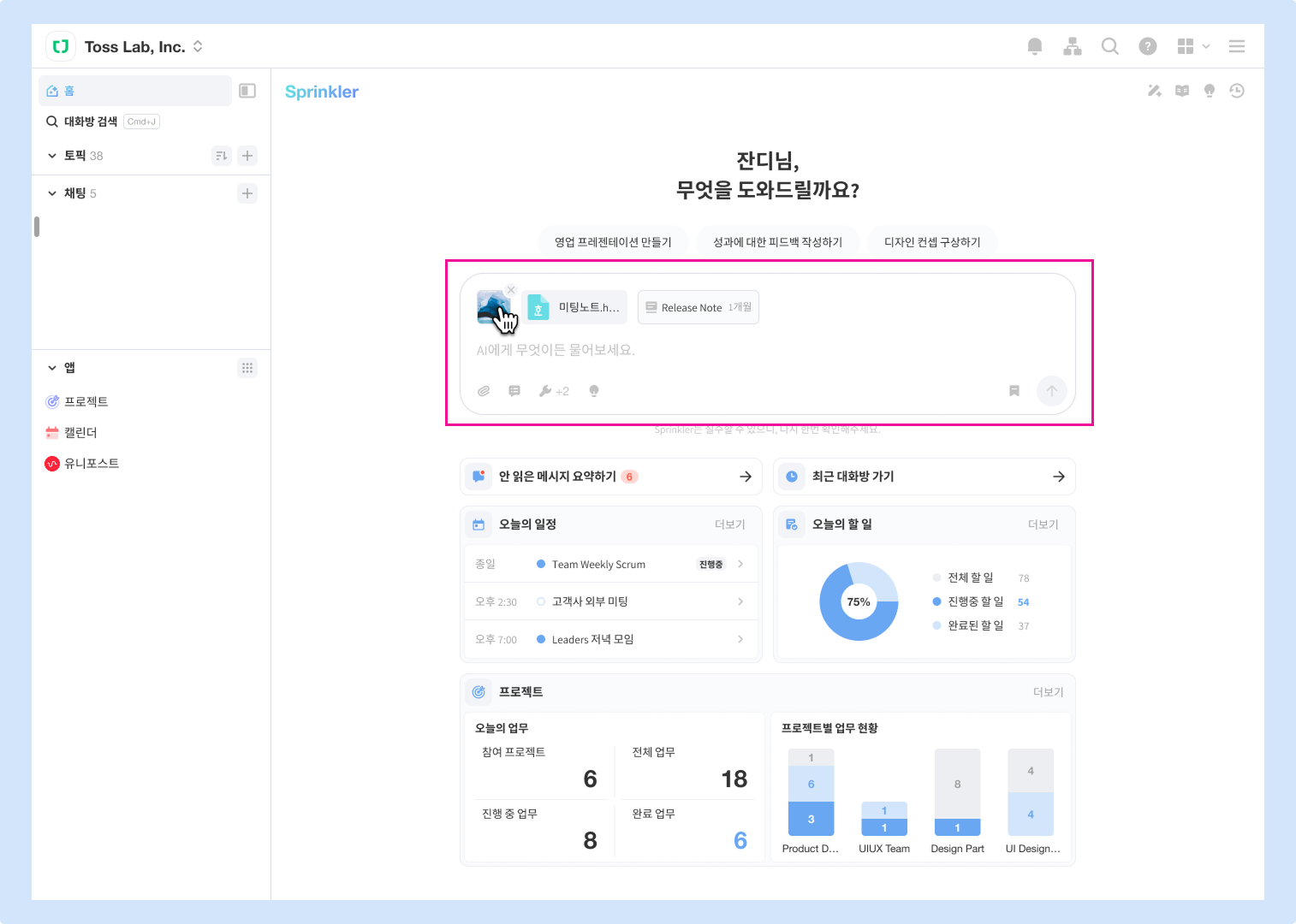Open 최근 대화방 가기
The width and height of the screenshot is (1296, 924).
pos(924,477)
